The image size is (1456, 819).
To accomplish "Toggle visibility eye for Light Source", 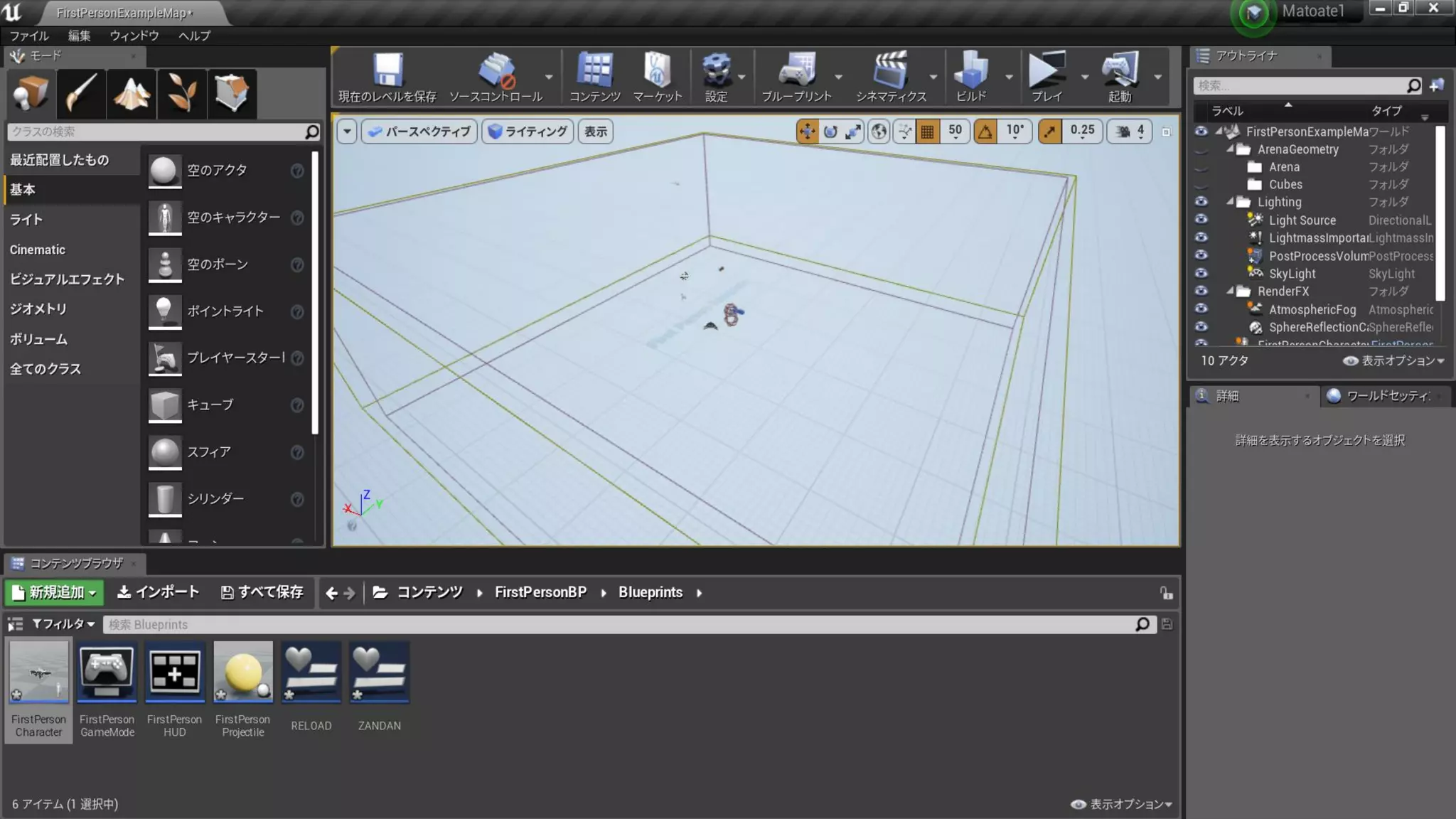I will (1201, 220).
